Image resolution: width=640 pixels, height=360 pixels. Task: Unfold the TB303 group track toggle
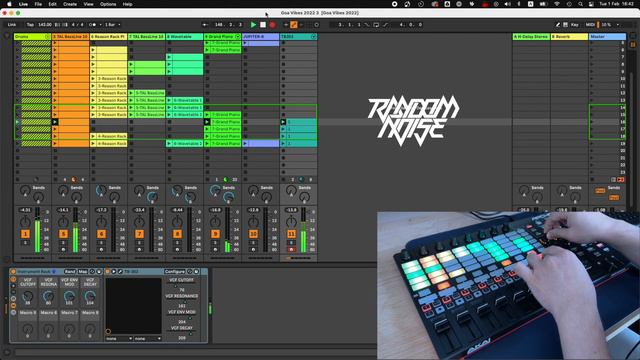point(313,37)
